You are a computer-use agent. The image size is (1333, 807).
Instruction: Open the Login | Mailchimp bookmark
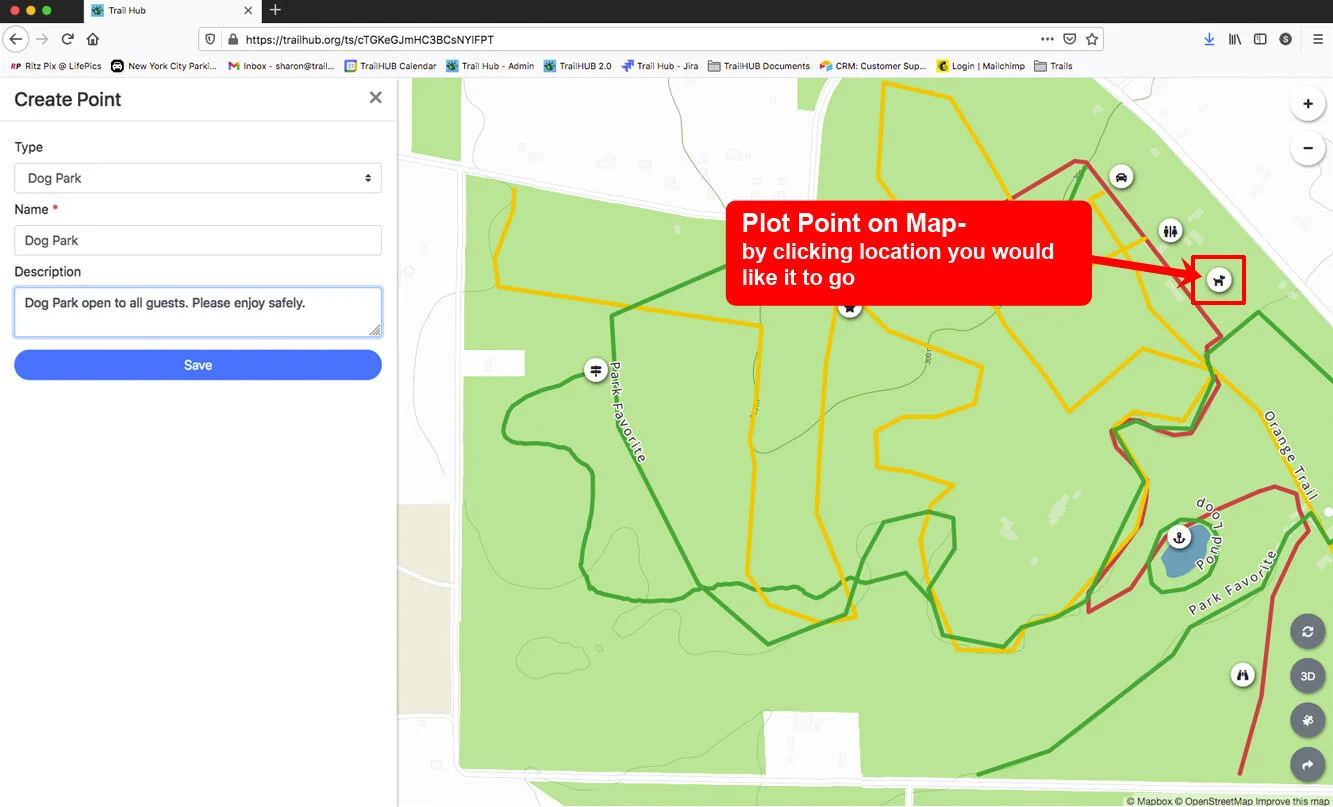981,66
